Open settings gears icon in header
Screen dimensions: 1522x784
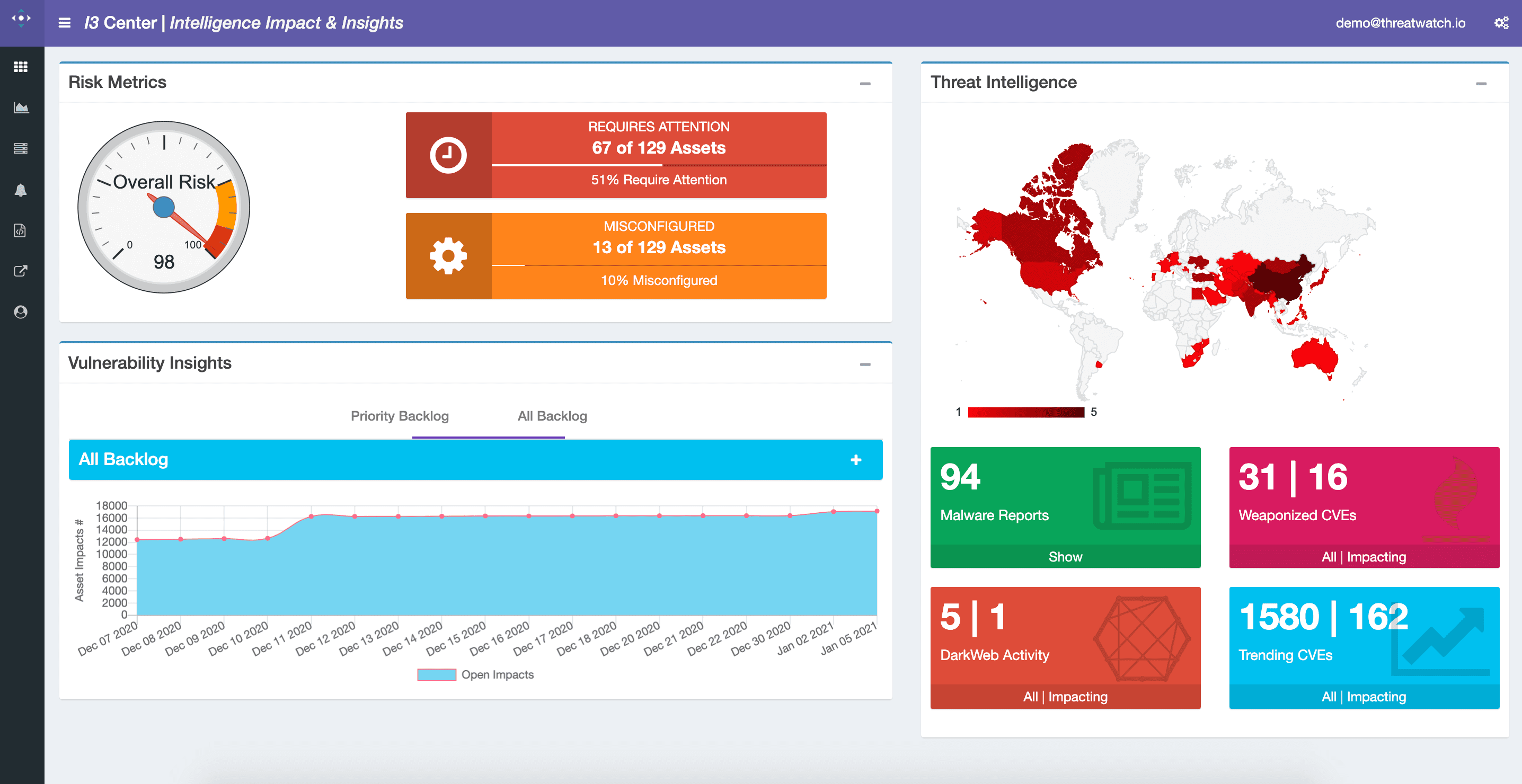(1501, 23)
